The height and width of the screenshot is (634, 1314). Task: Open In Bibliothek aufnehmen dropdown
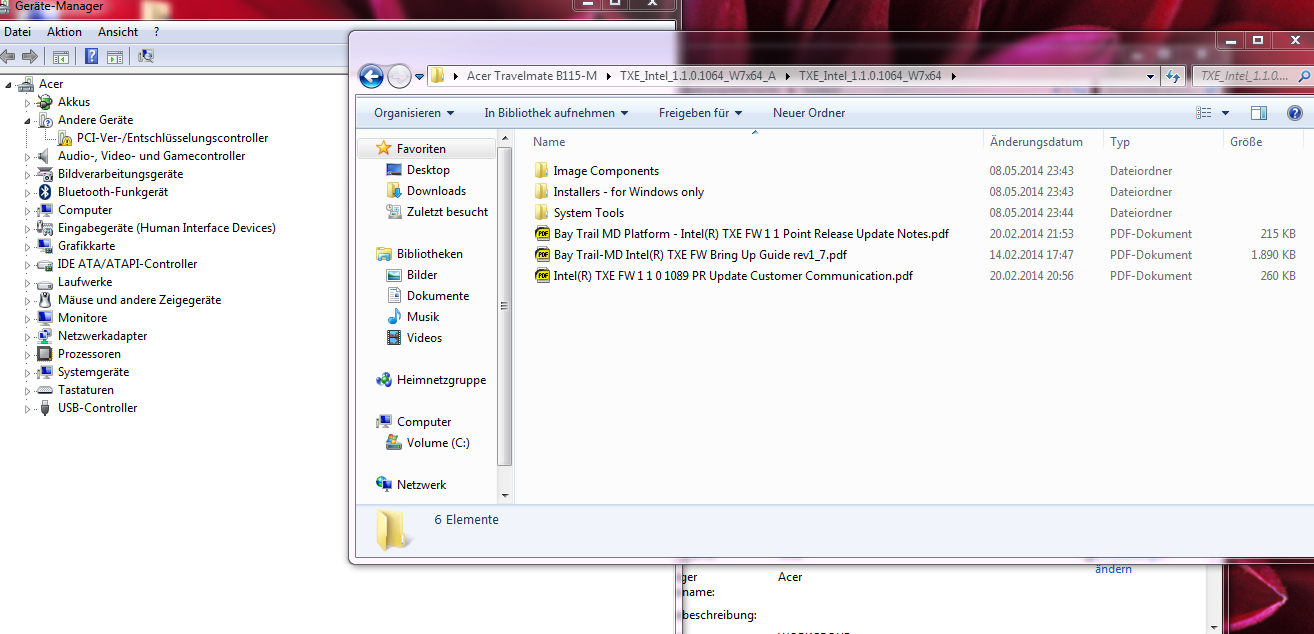[556, 113]
